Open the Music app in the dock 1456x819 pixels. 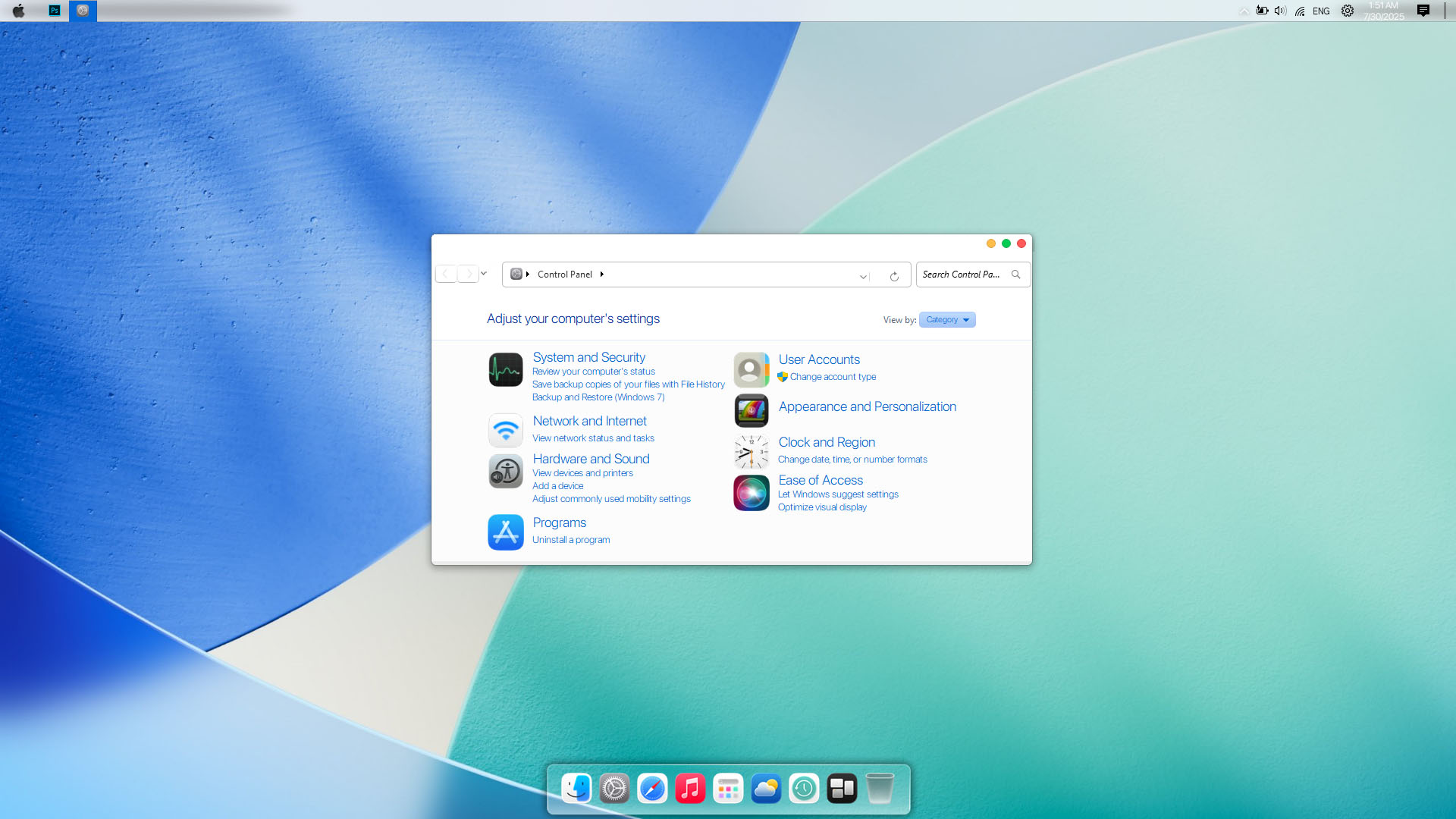coord(690,789)
